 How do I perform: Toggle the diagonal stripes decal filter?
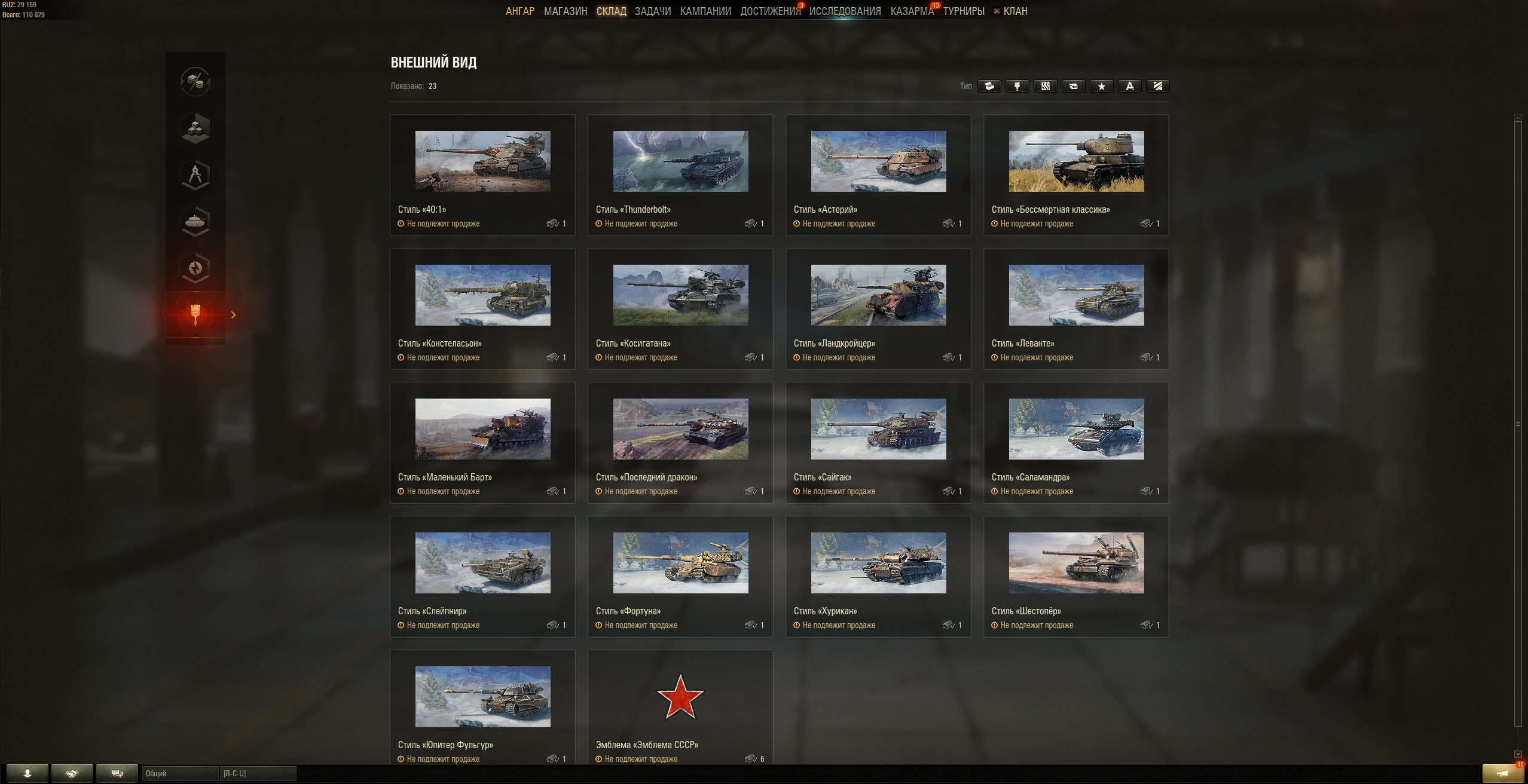pyautogui.click(x=1158, y=86)
